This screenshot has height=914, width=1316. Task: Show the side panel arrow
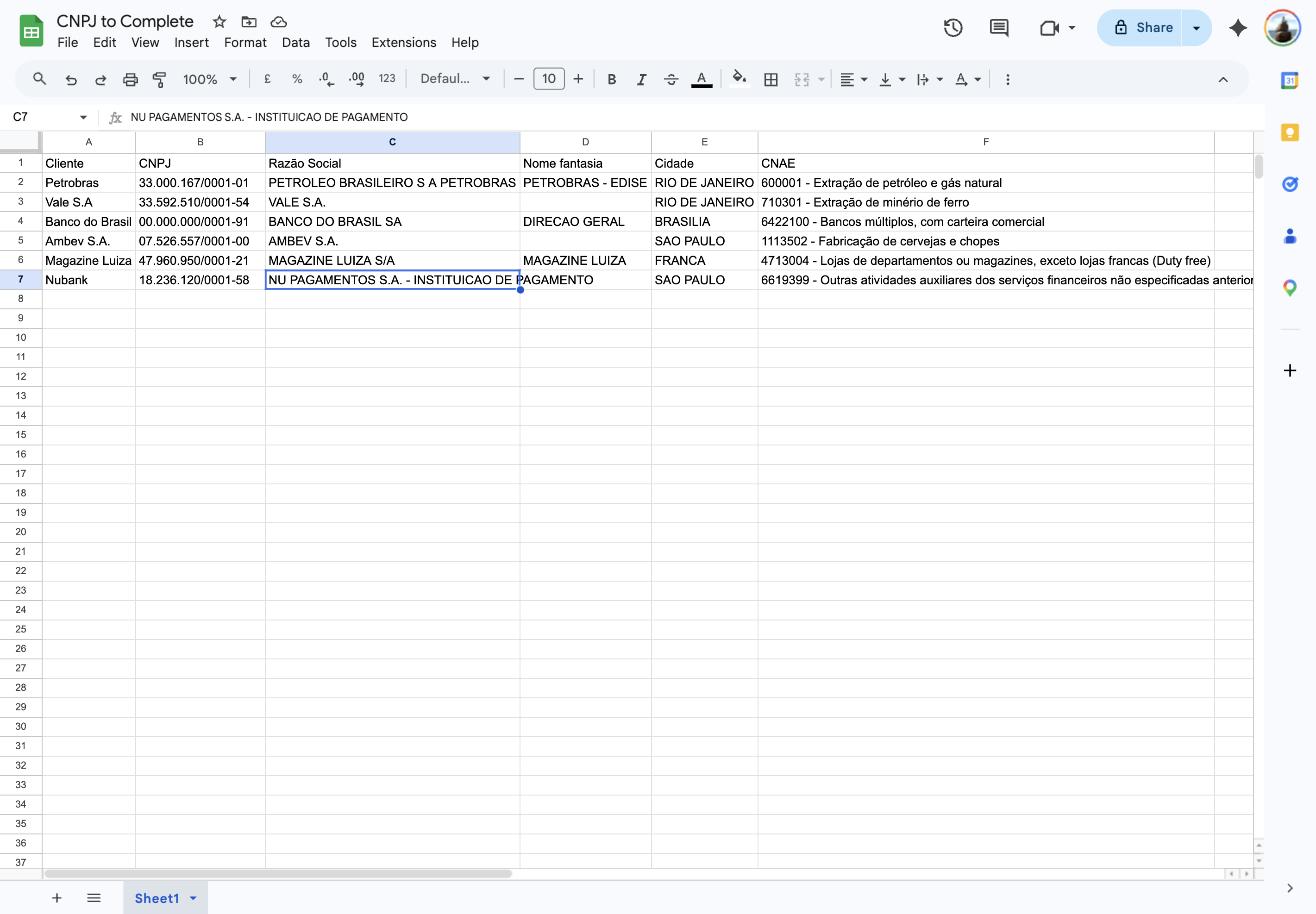1290,888
